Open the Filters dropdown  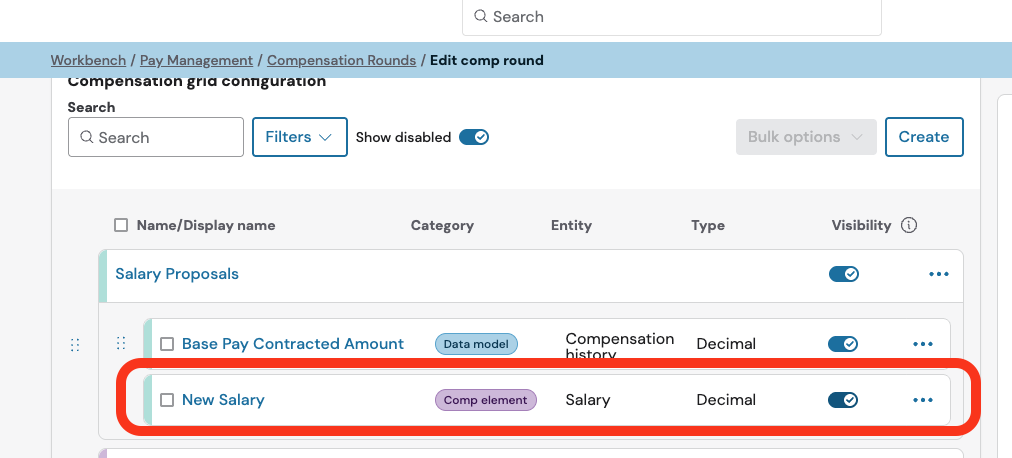point(299,137)
